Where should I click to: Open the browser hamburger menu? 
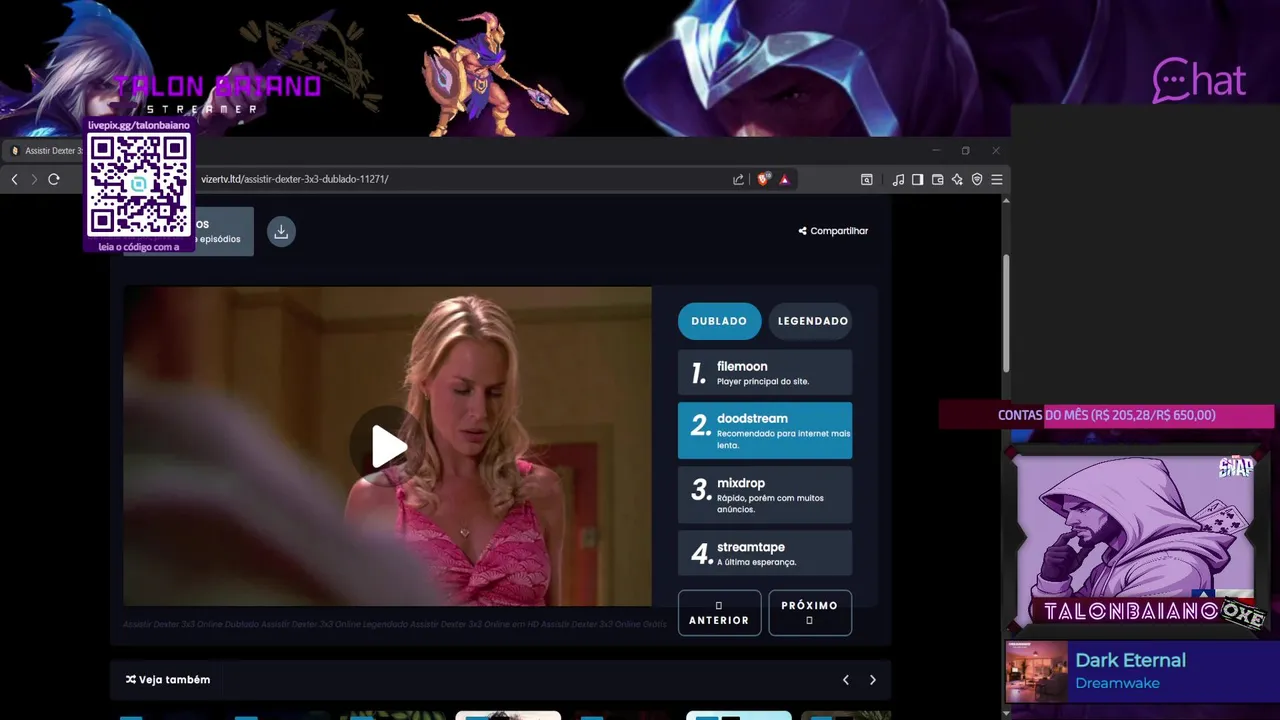coord(997,179)
